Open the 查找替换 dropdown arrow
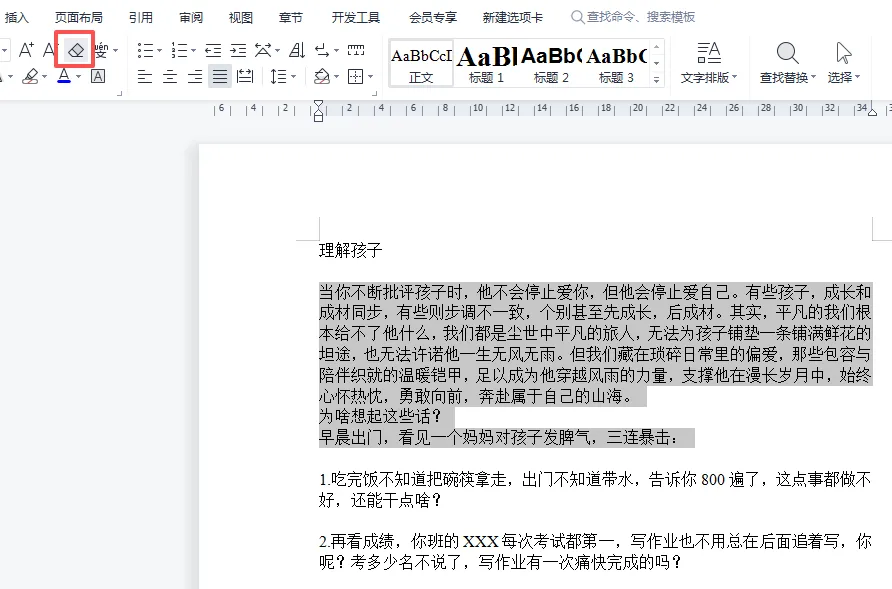 click(x=813, y=77)
